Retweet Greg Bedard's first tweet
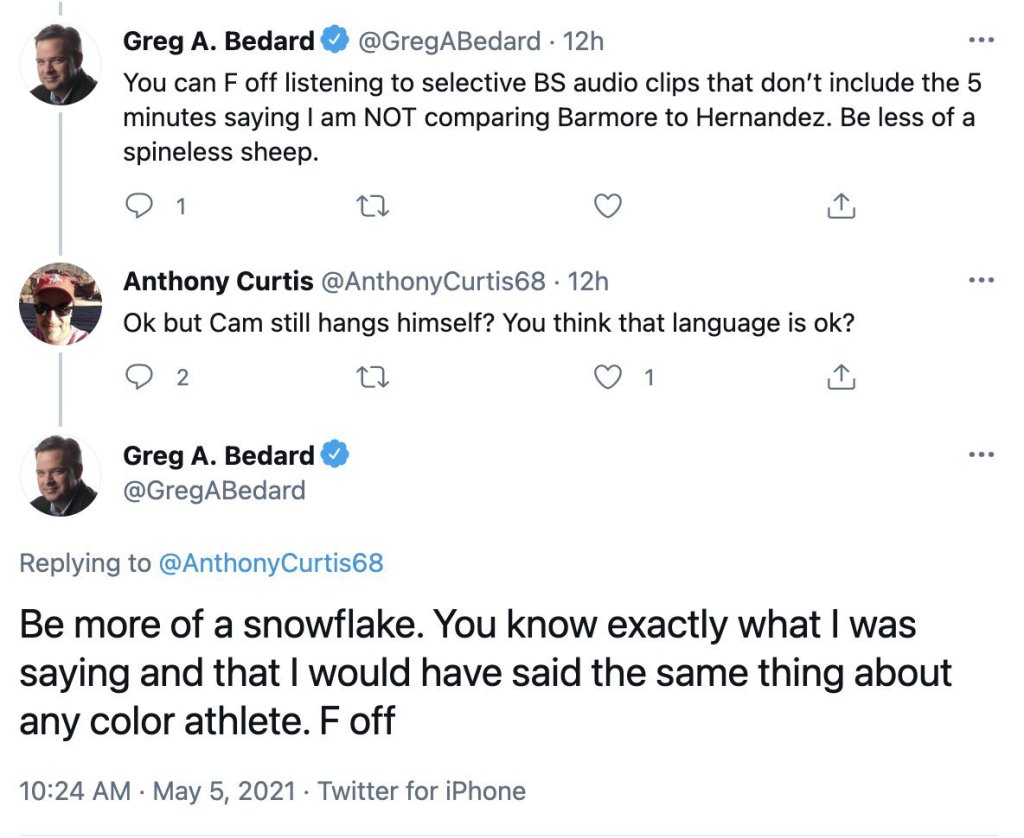 point(372,207)
